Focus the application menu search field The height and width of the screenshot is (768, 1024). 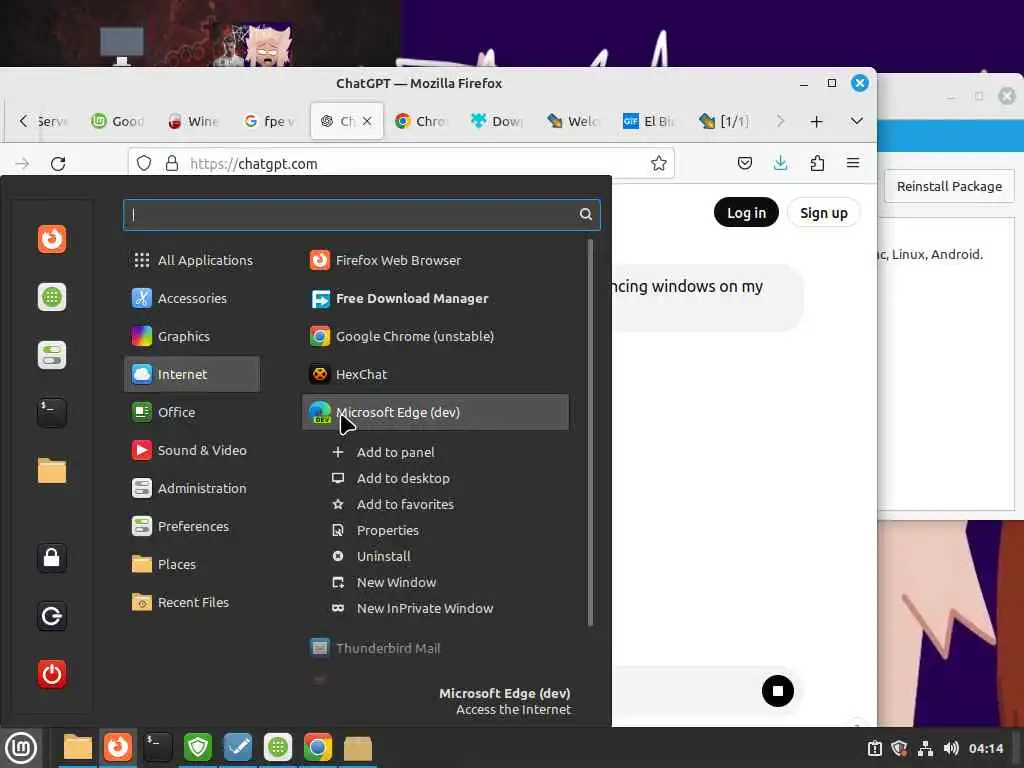tap(361, 214)
